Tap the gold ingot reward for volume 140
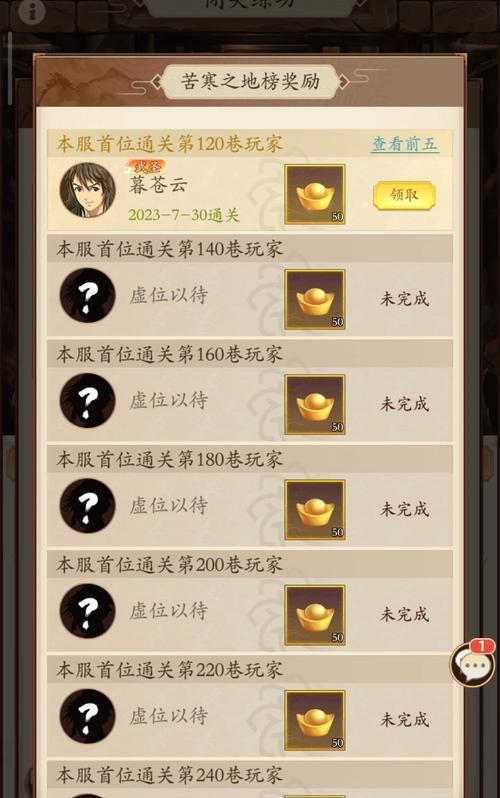Screen dimensions: 500x798 point(315,299)
